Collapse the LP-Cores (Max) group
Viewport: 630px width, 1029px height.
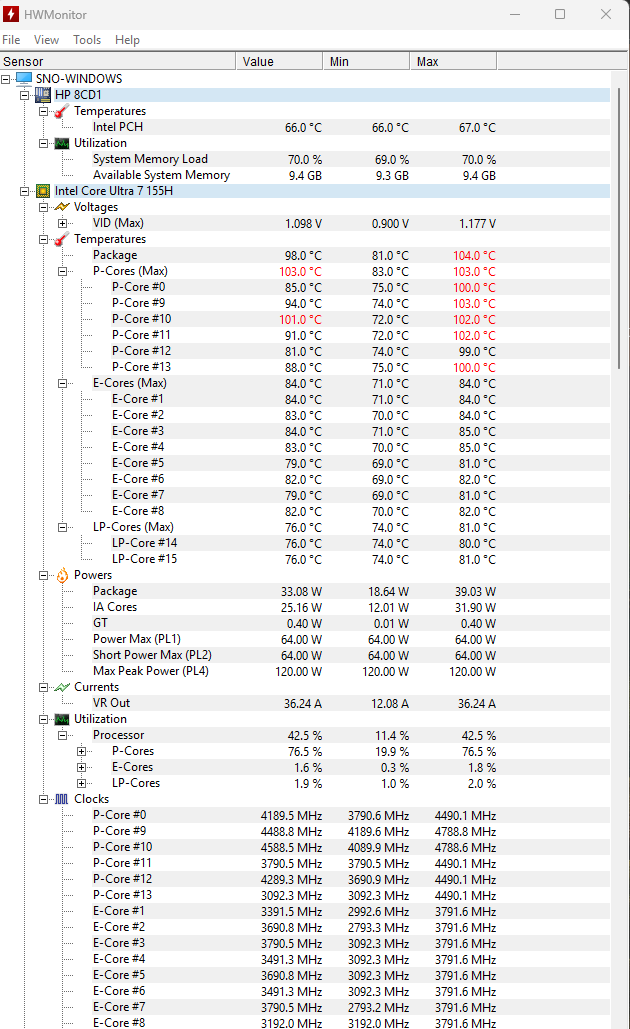(x=62, y=527)
